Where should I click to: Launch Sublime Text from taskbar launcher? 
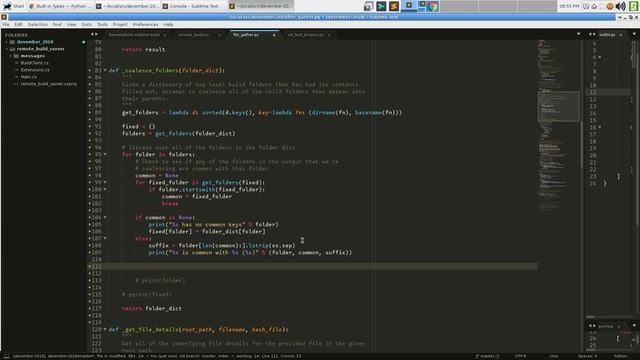394,6
